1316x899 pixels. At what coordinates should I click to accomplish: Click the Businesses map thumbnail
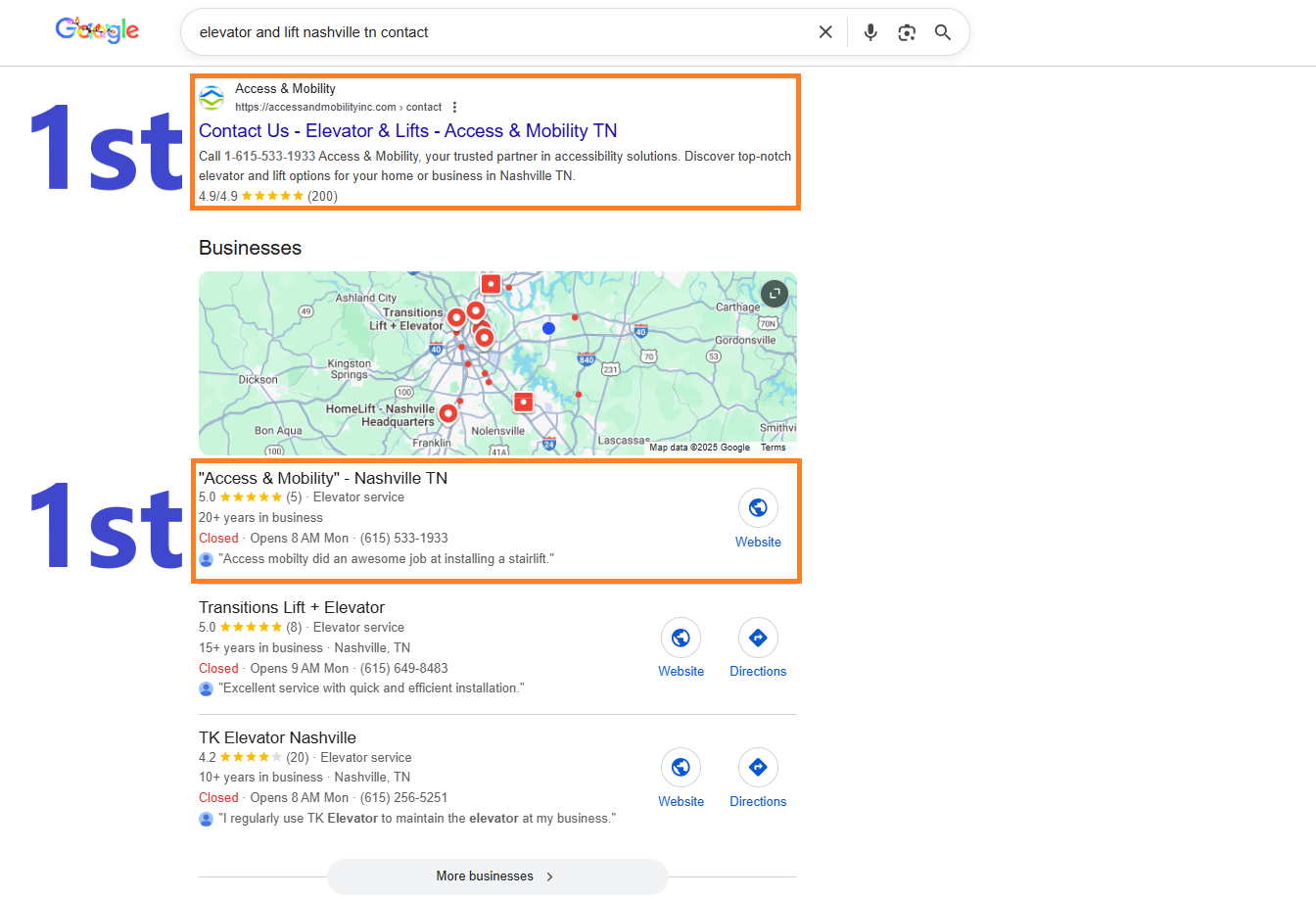pyautogui.click(x=497, y=363)
